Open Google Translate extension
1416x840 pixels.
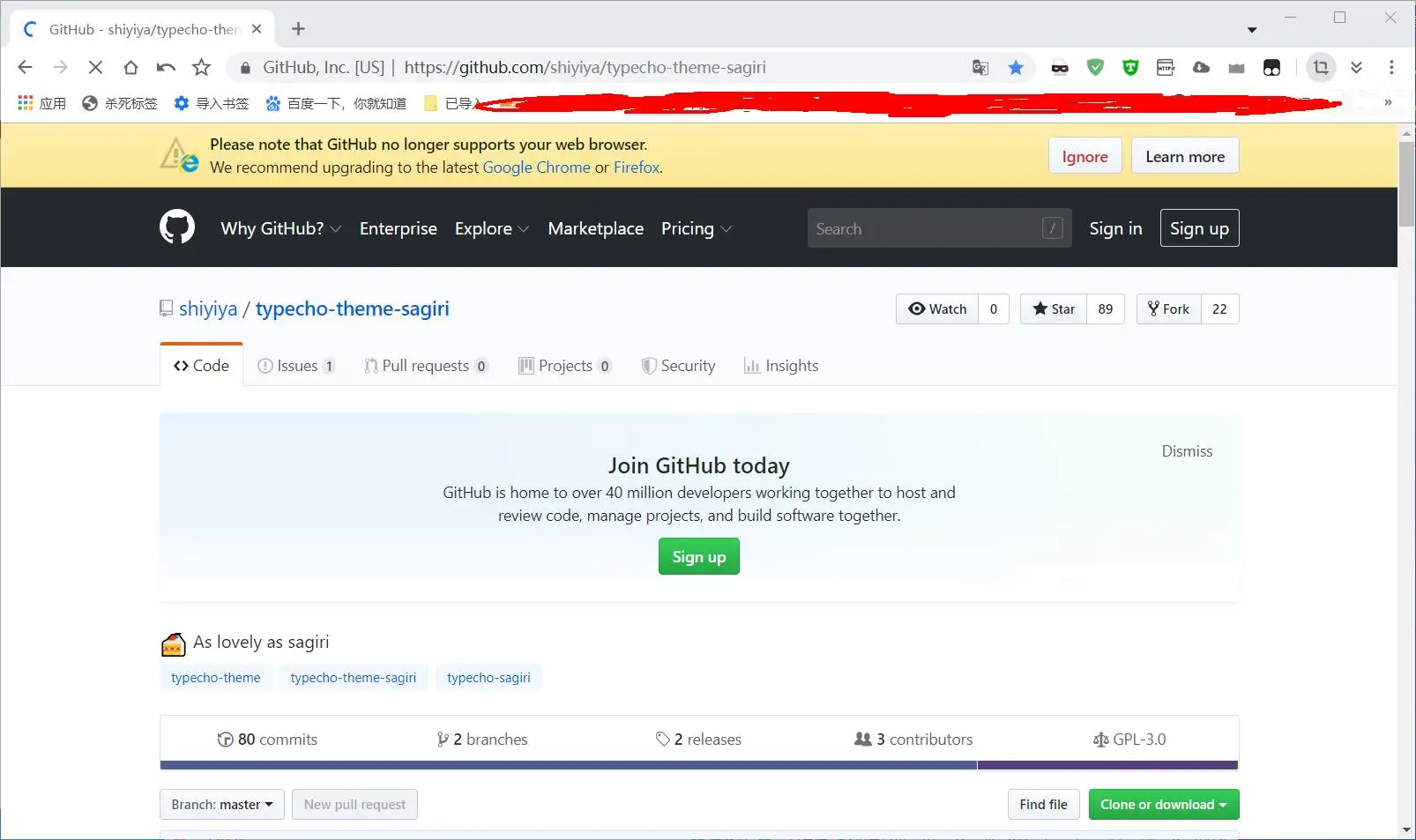[980, 67]
